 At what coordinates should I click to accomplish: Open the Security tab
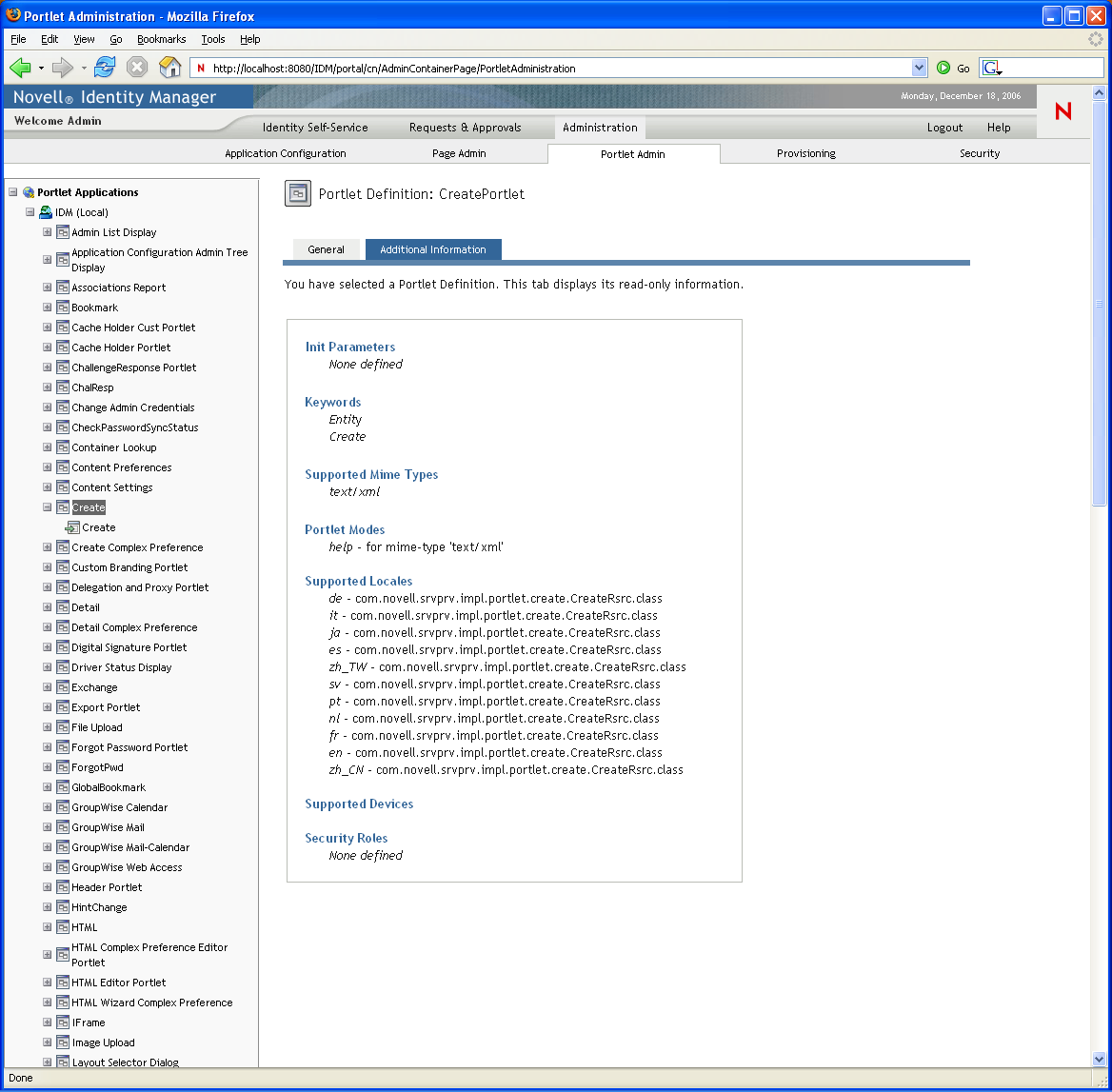coord(980,153)
